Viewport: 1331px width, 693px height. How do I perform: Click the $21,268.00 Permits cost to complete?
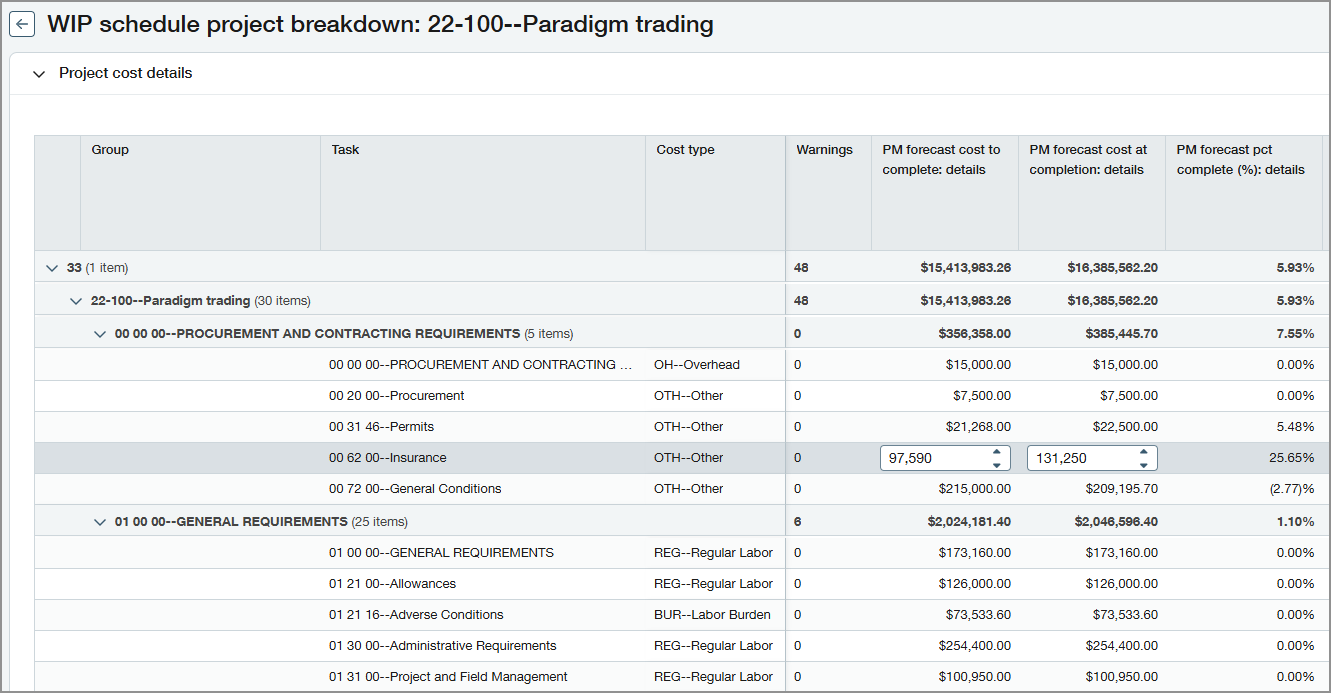pyautogui.click(x=978, y=427)
